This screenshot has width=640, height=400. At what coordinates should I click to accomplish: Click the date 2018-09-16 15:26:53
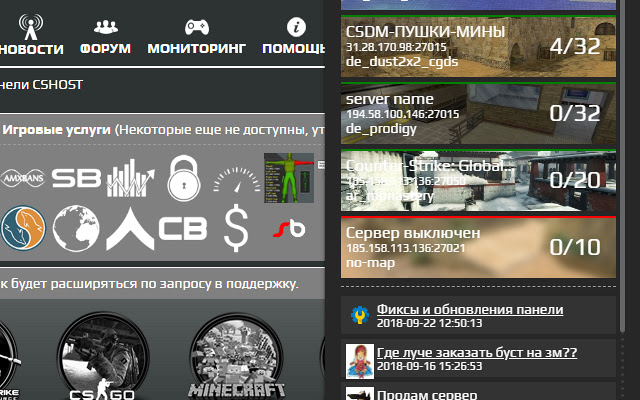click(x=429, y=366)
